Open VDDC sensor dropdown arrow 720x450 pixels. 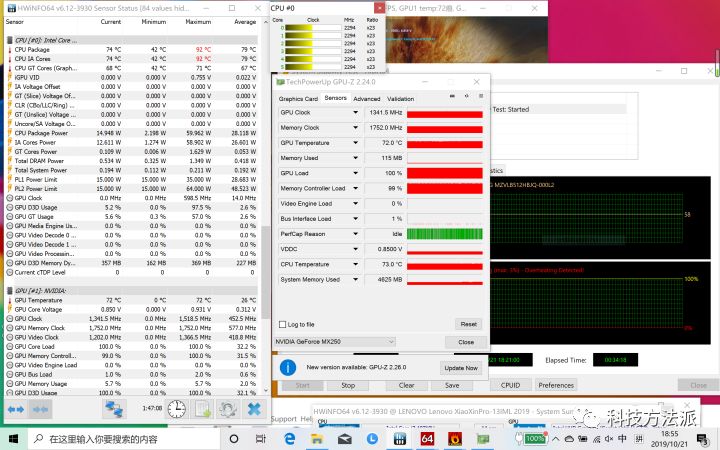(x=355, y=249)
